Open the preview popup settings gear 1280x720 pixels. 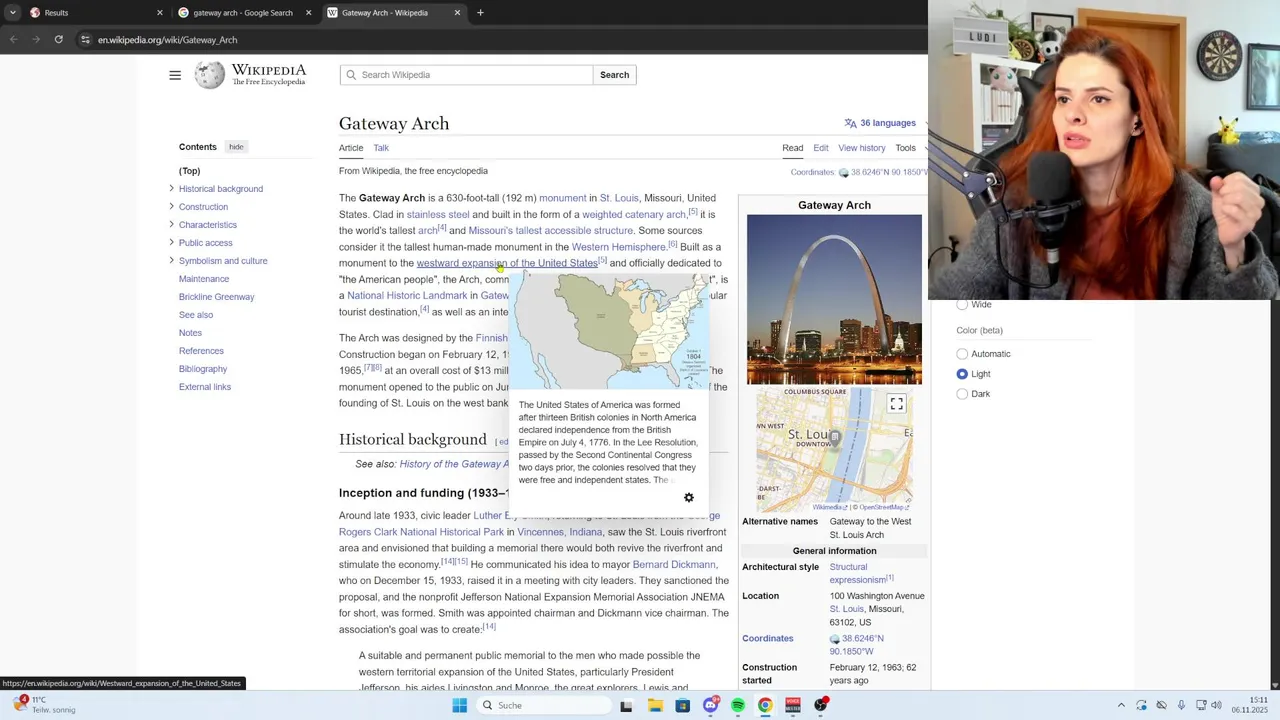(688, 497)
